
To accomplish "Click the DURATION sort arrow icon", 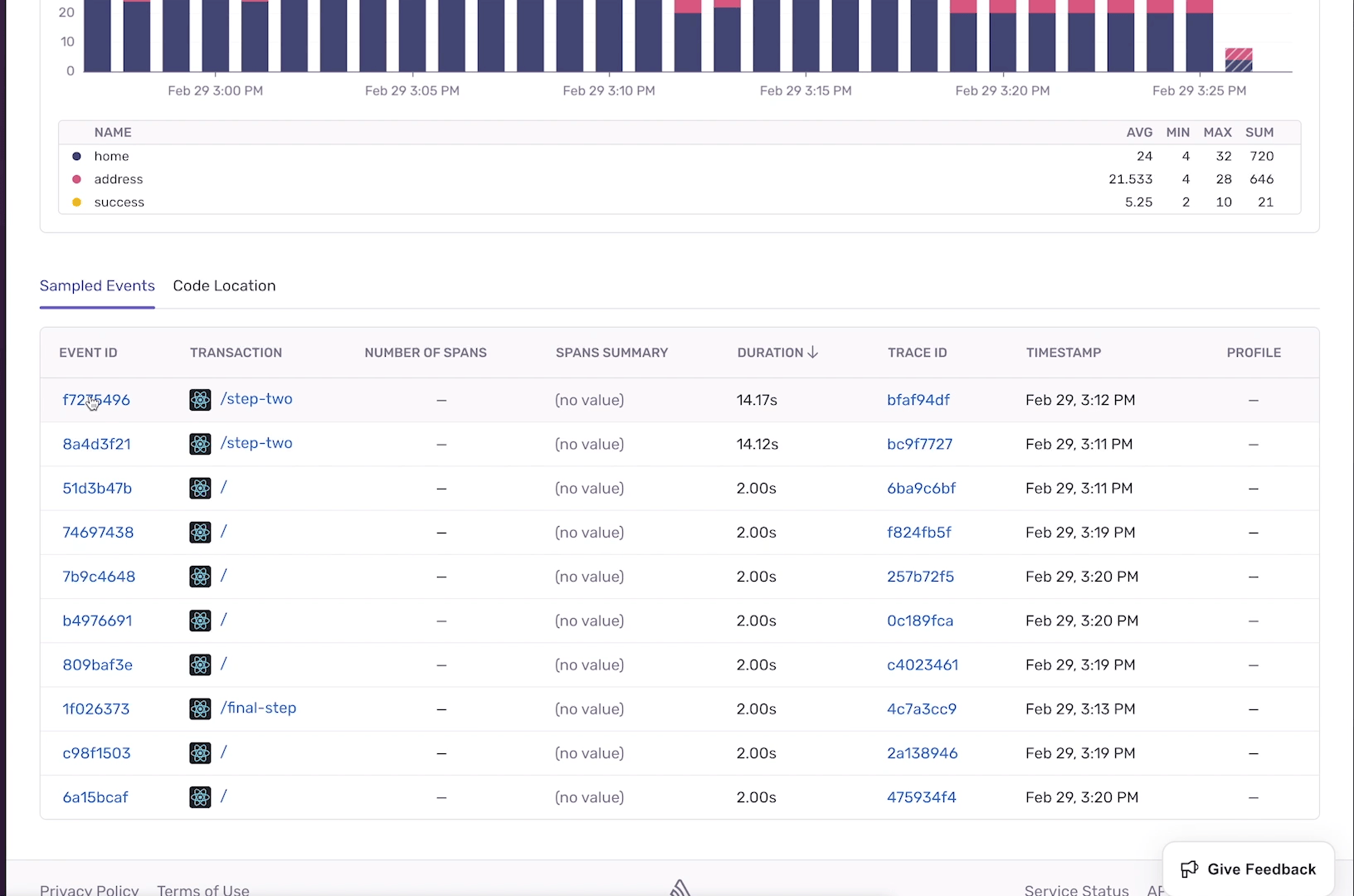I will tap(813, 353).
